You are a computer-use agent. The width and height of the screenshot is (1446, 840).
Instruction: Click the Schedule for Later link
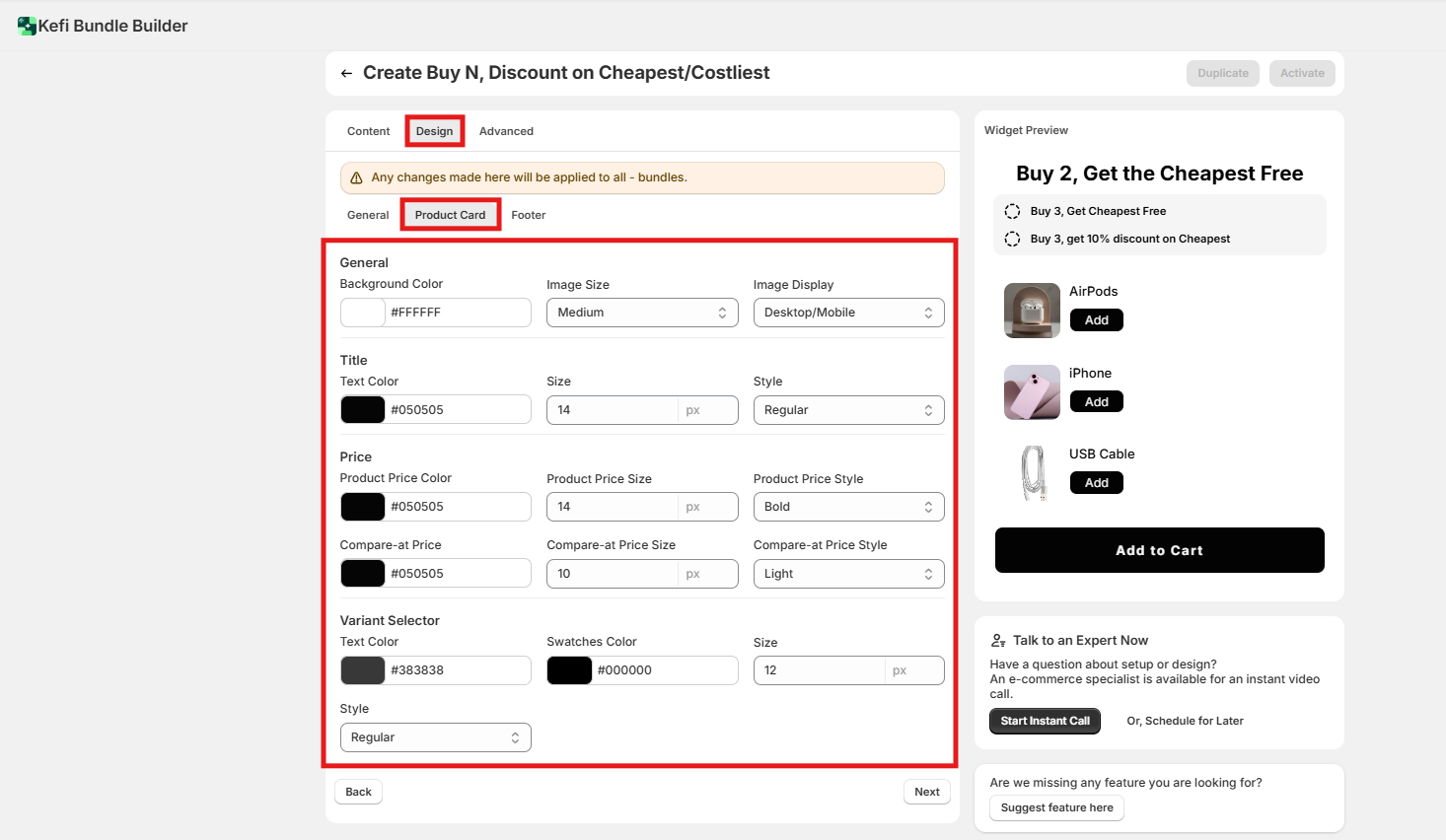1185,721
